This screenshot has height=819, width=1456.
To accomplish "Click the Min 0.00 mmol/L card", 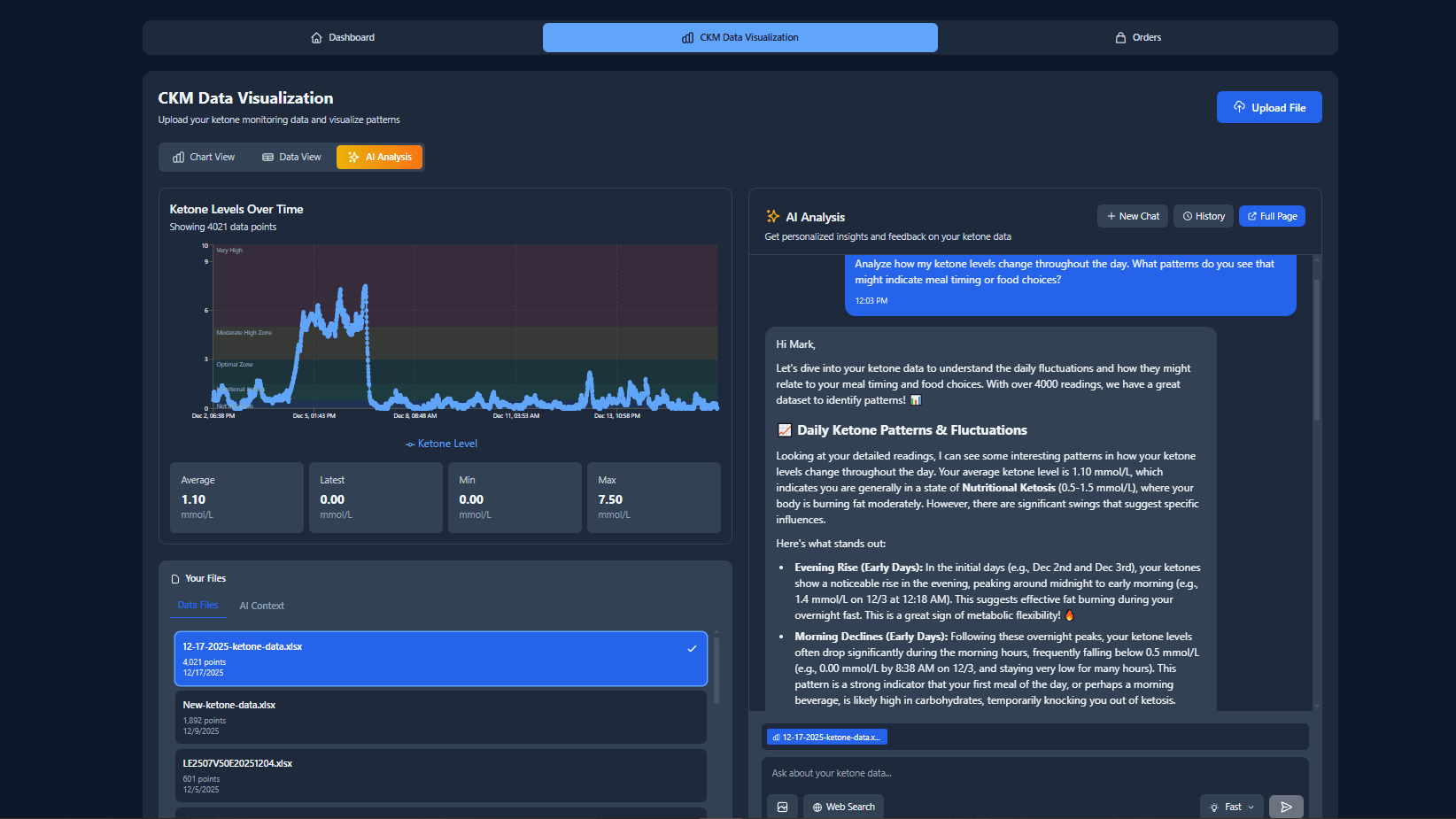I will point(515,498).
